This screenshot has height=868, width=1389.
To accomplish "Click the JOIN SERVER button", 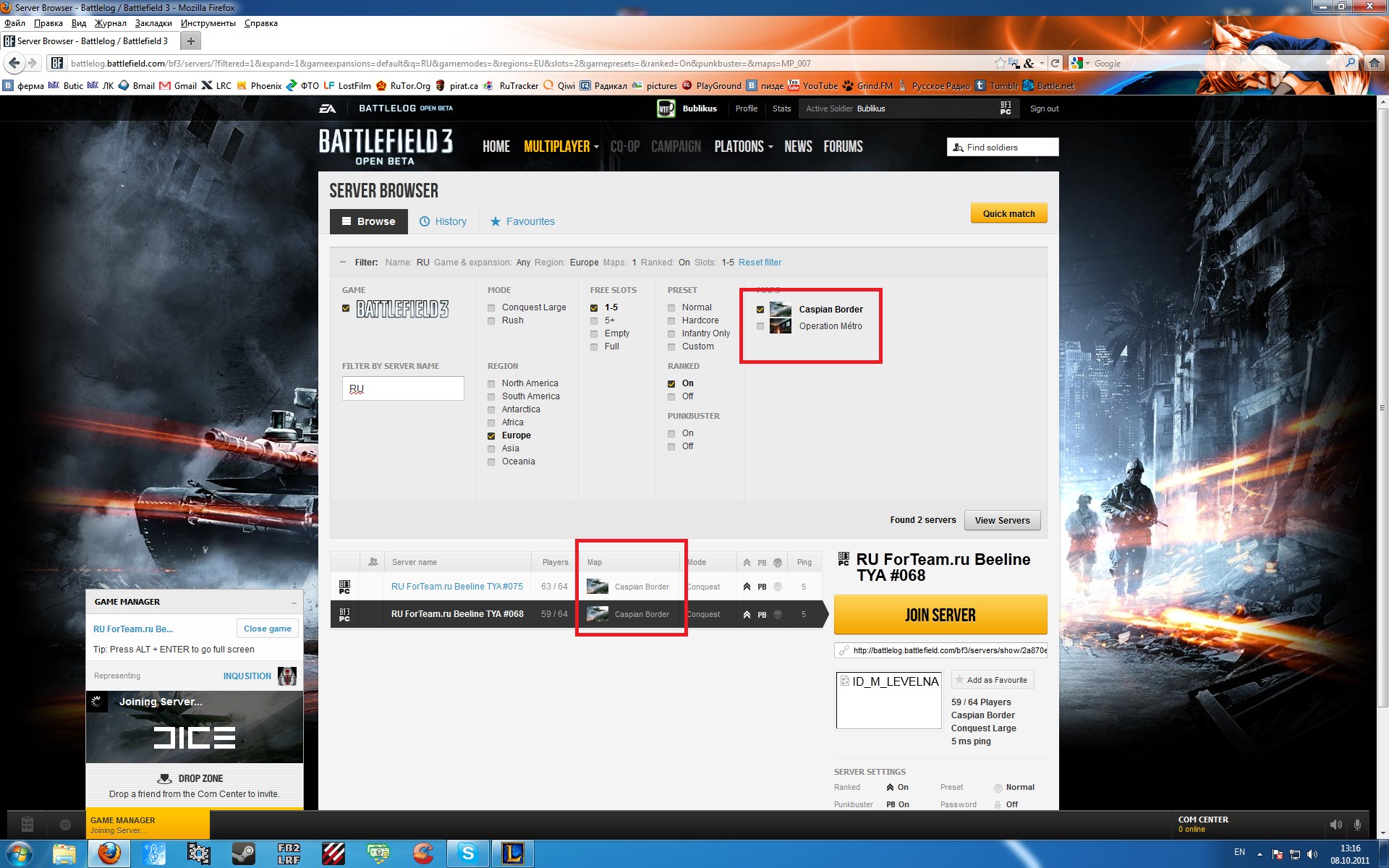I will pos(940,615).
